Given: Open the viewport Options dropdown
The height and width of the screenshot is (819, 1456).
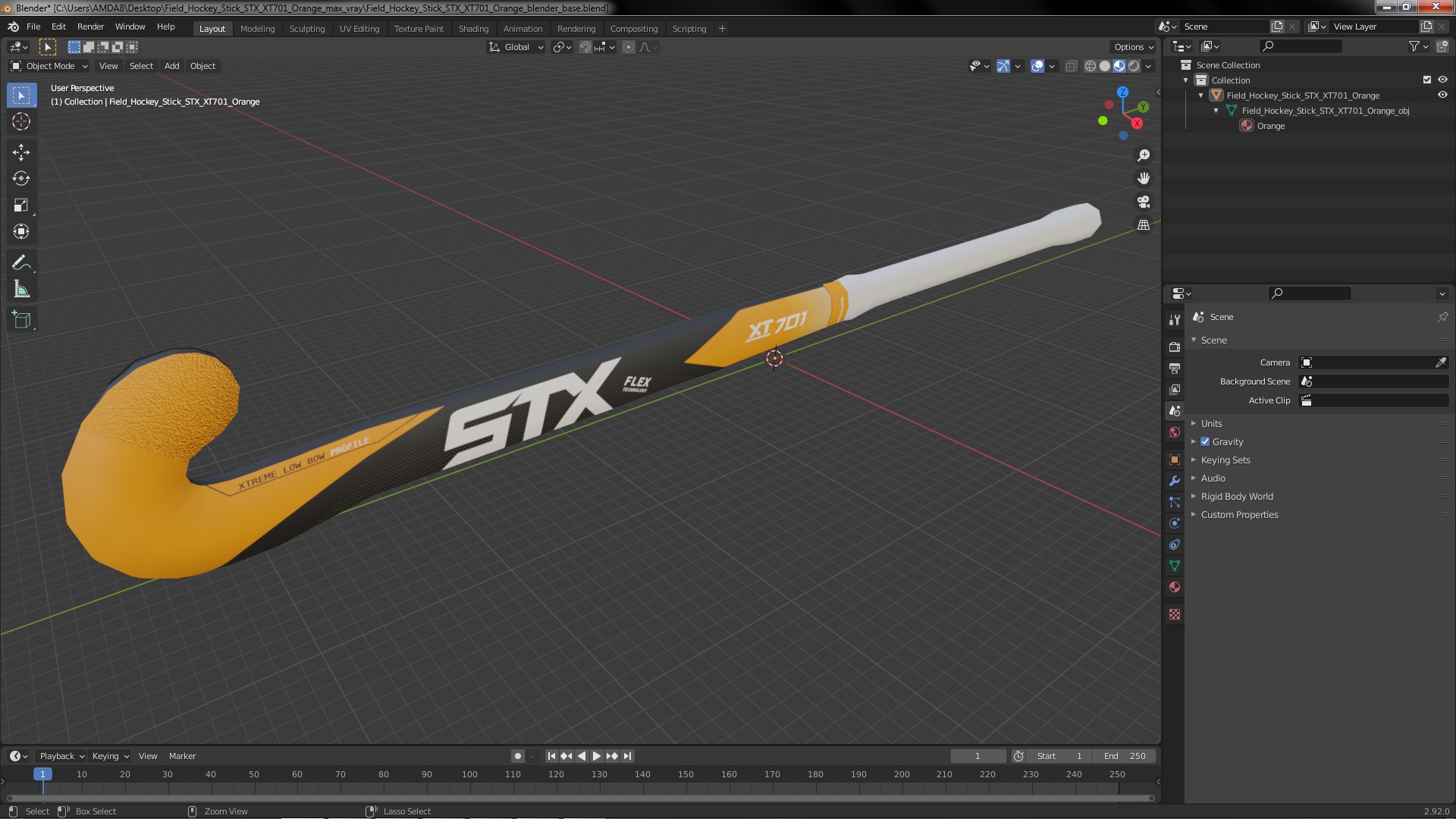Looking at the screenshot, I should [1133, 47].
